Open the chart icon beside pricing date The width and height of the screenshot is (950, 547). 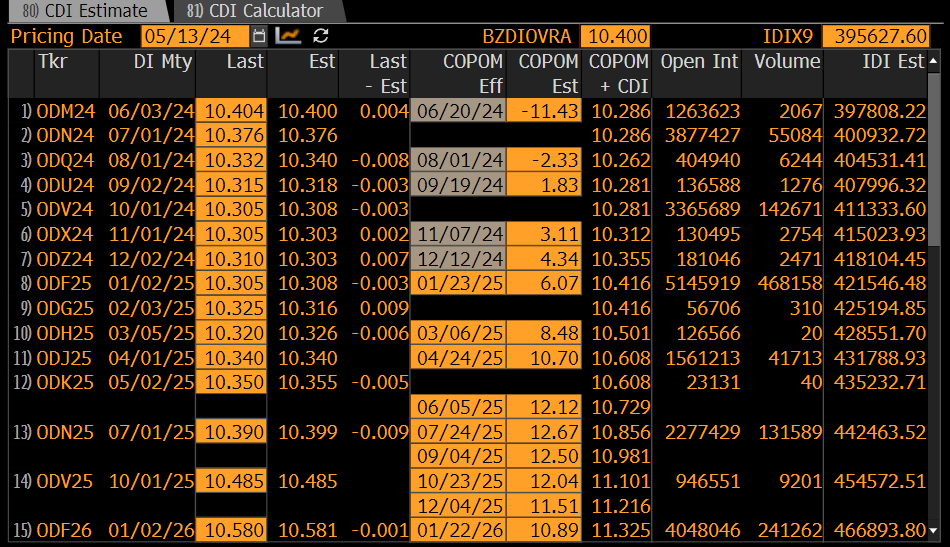pos(288,36)
